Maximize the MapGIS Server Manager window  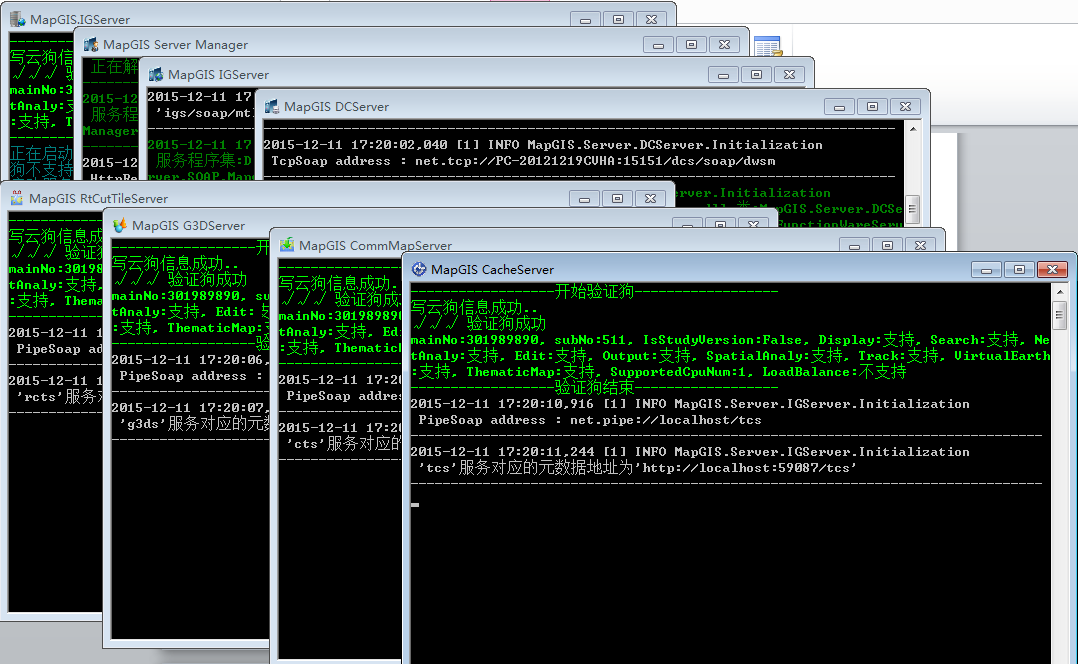[x=692, y=45]
